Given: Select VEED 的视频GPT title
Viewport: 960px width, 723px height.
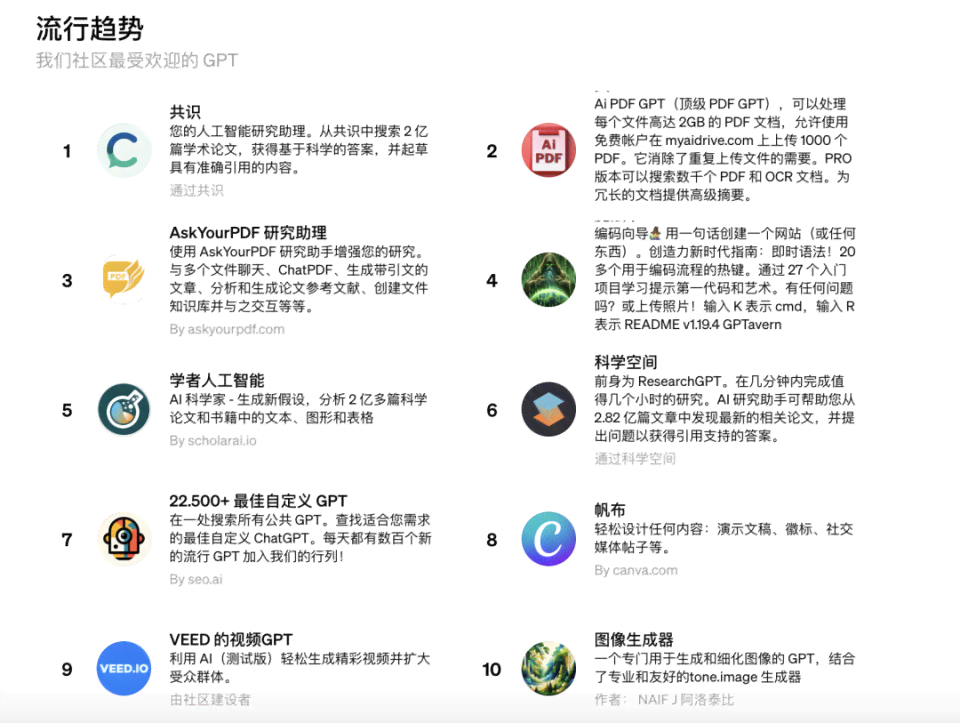Looking at the screenshot, I should click(231, 640).
